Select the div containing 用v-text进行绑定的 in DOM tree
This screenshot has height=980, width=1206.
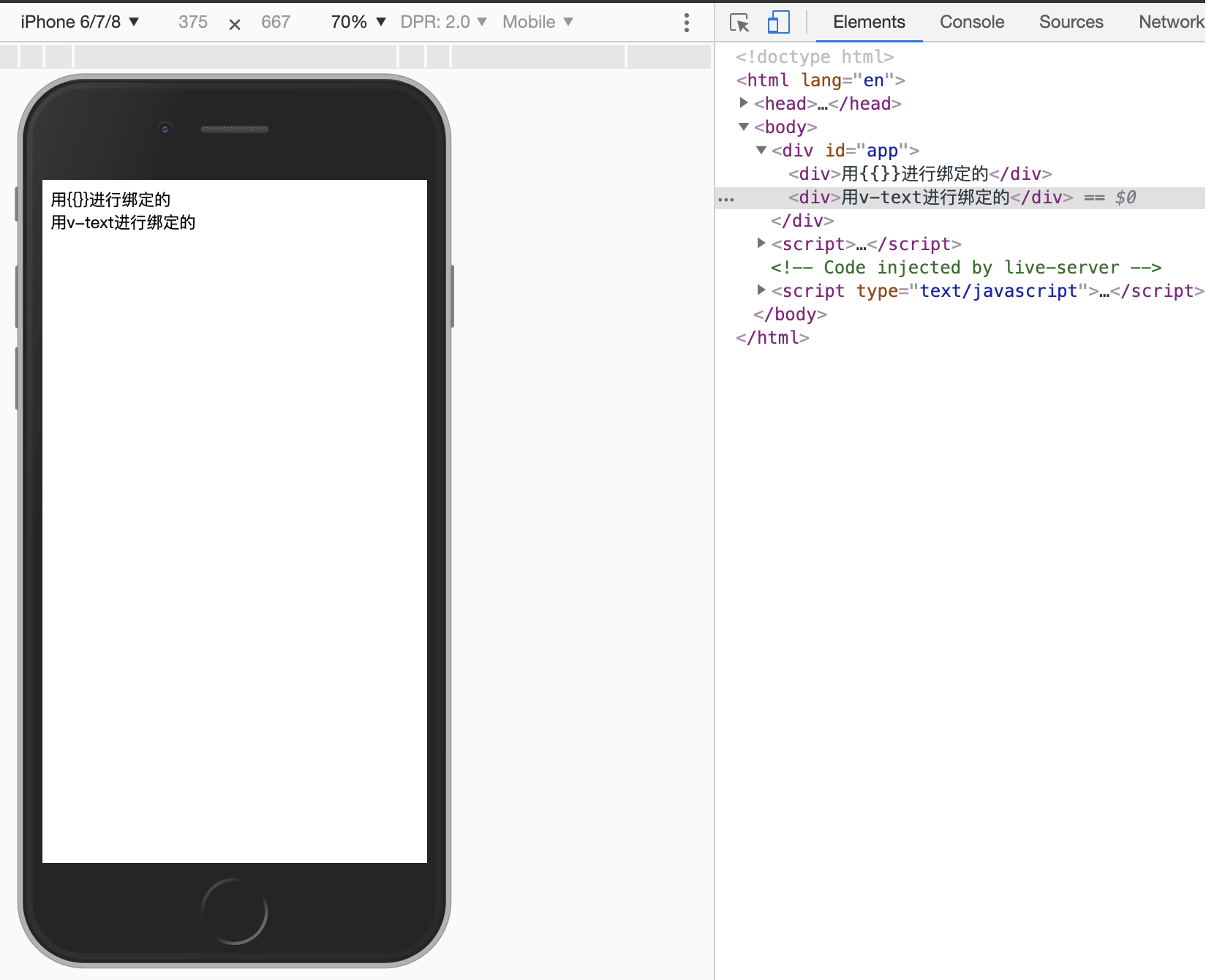click(x=930, y=197)
